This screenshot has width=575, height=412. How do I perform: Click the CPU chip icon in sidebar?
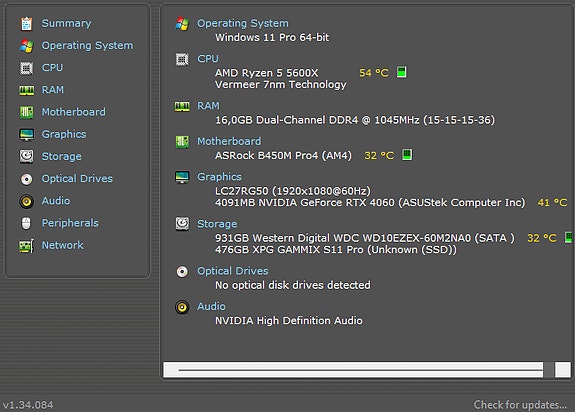tap(26, 68)
